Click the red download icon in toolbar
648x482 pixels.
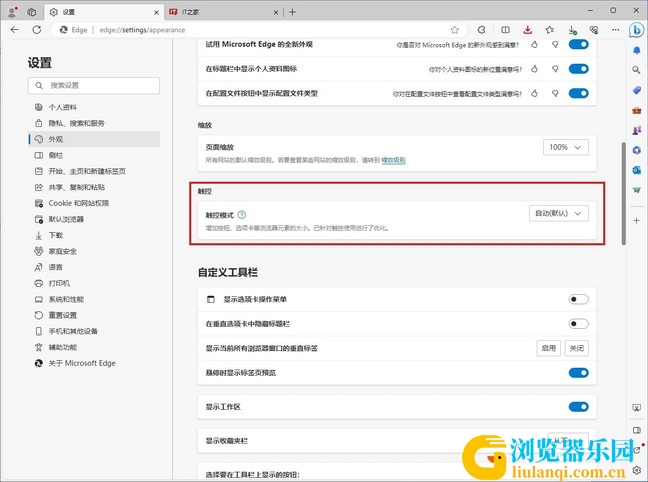527,30
